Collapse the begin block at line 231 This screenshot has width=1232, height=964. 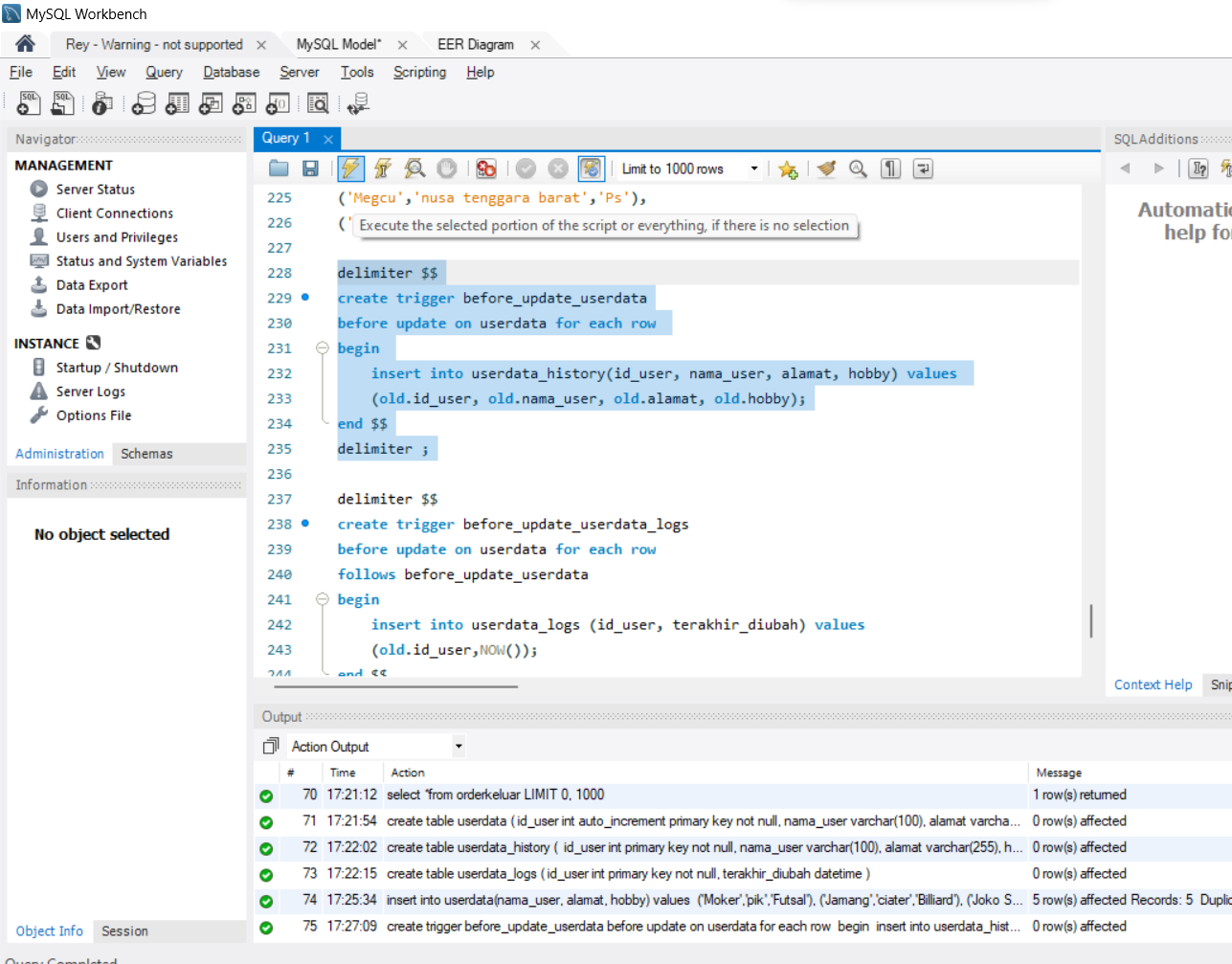click(323, 348)
